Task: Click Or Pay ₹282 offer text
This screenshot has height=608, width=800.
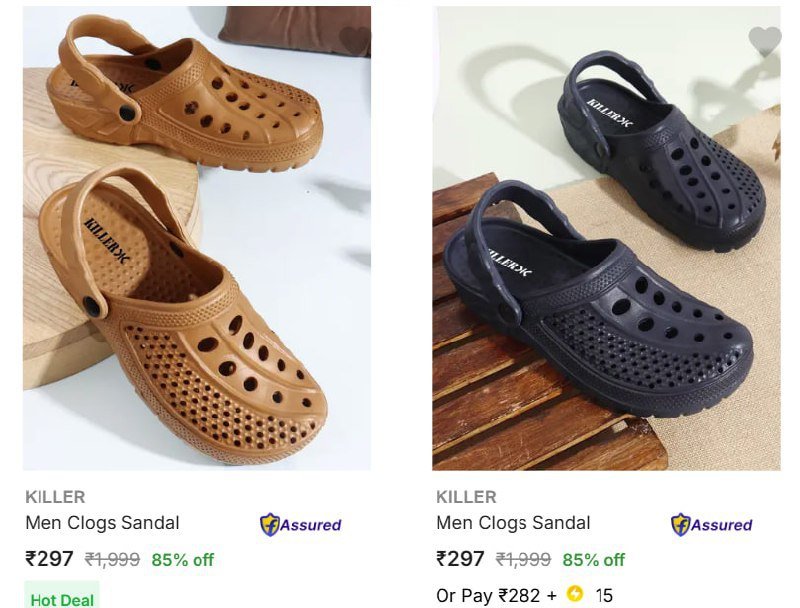Action: (488, 595)
